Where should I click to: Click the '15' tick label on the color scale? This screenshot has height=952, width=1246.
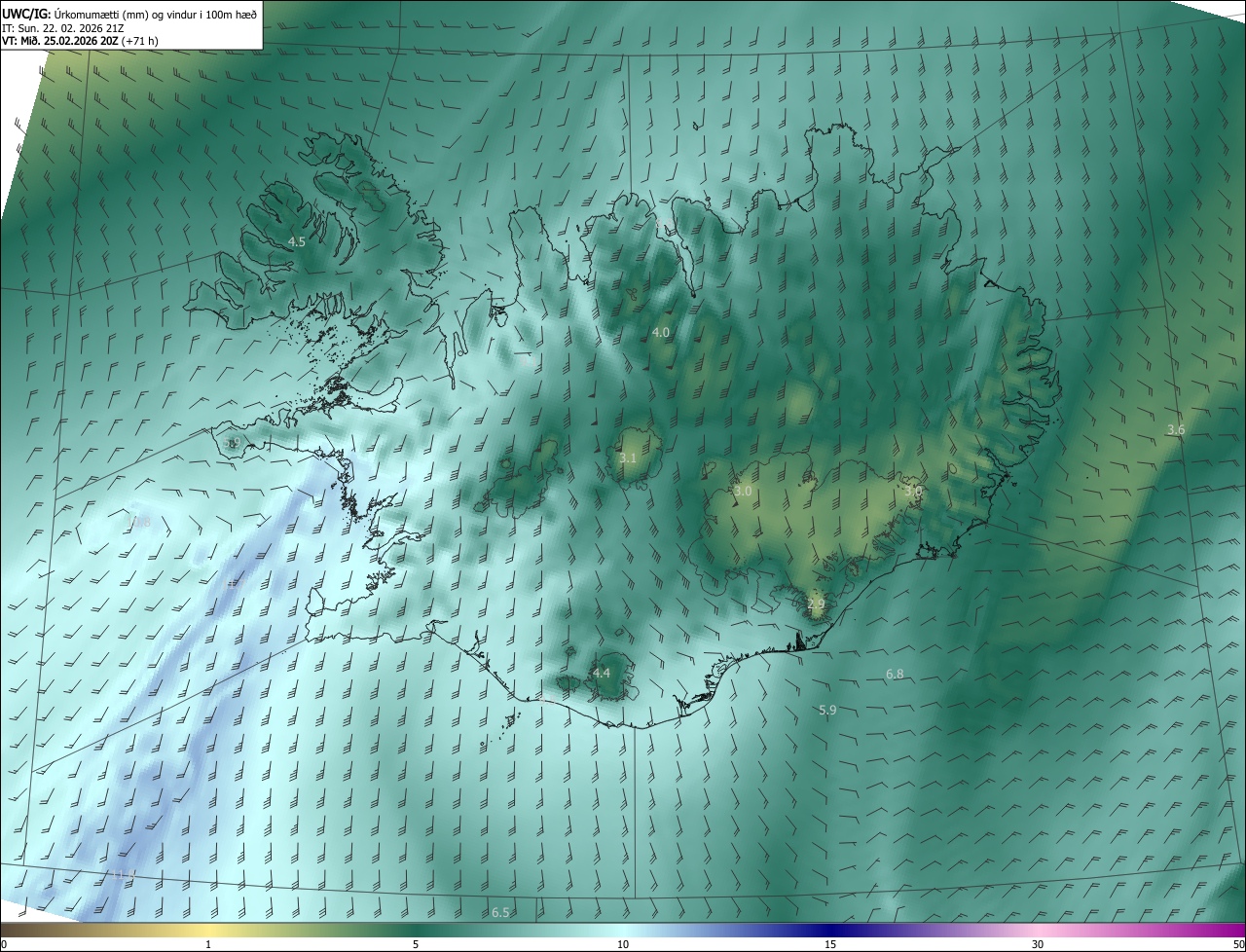830,944
